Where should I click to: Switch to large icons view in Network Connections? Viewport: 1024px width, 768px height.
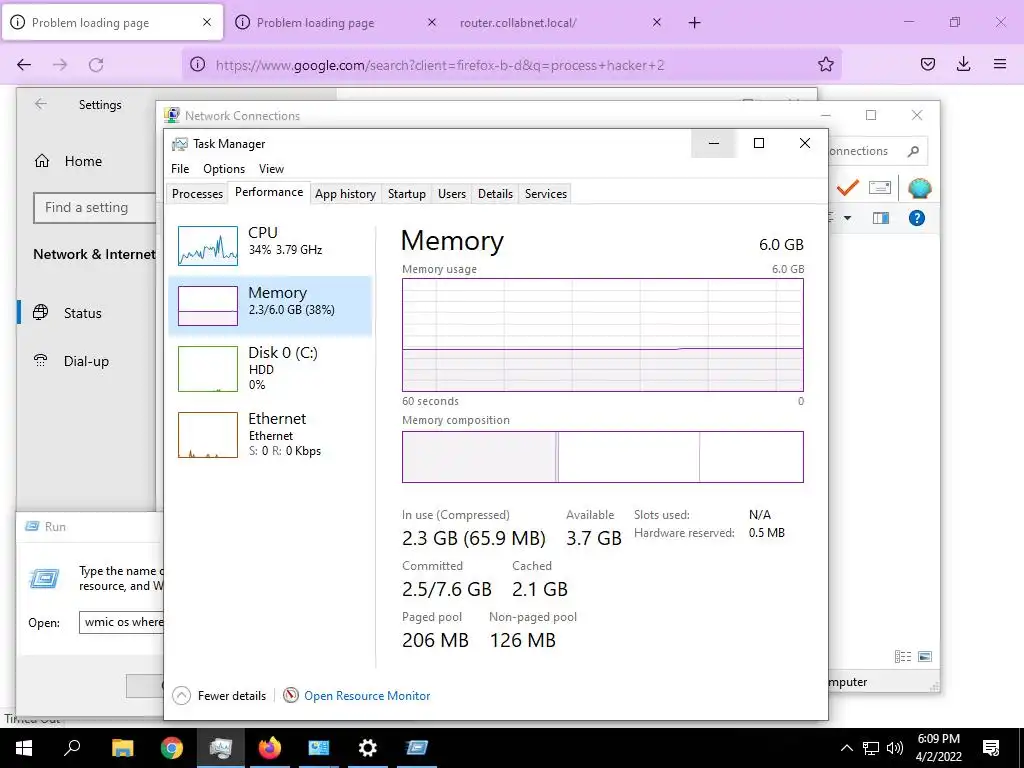coord(925,656)
